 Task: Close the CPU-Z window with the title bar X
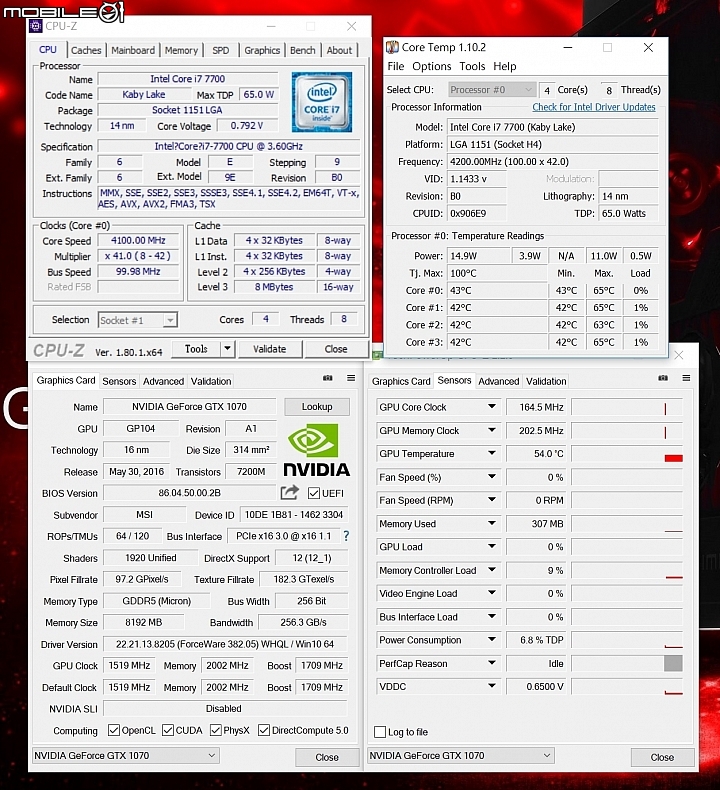[352, 26]
